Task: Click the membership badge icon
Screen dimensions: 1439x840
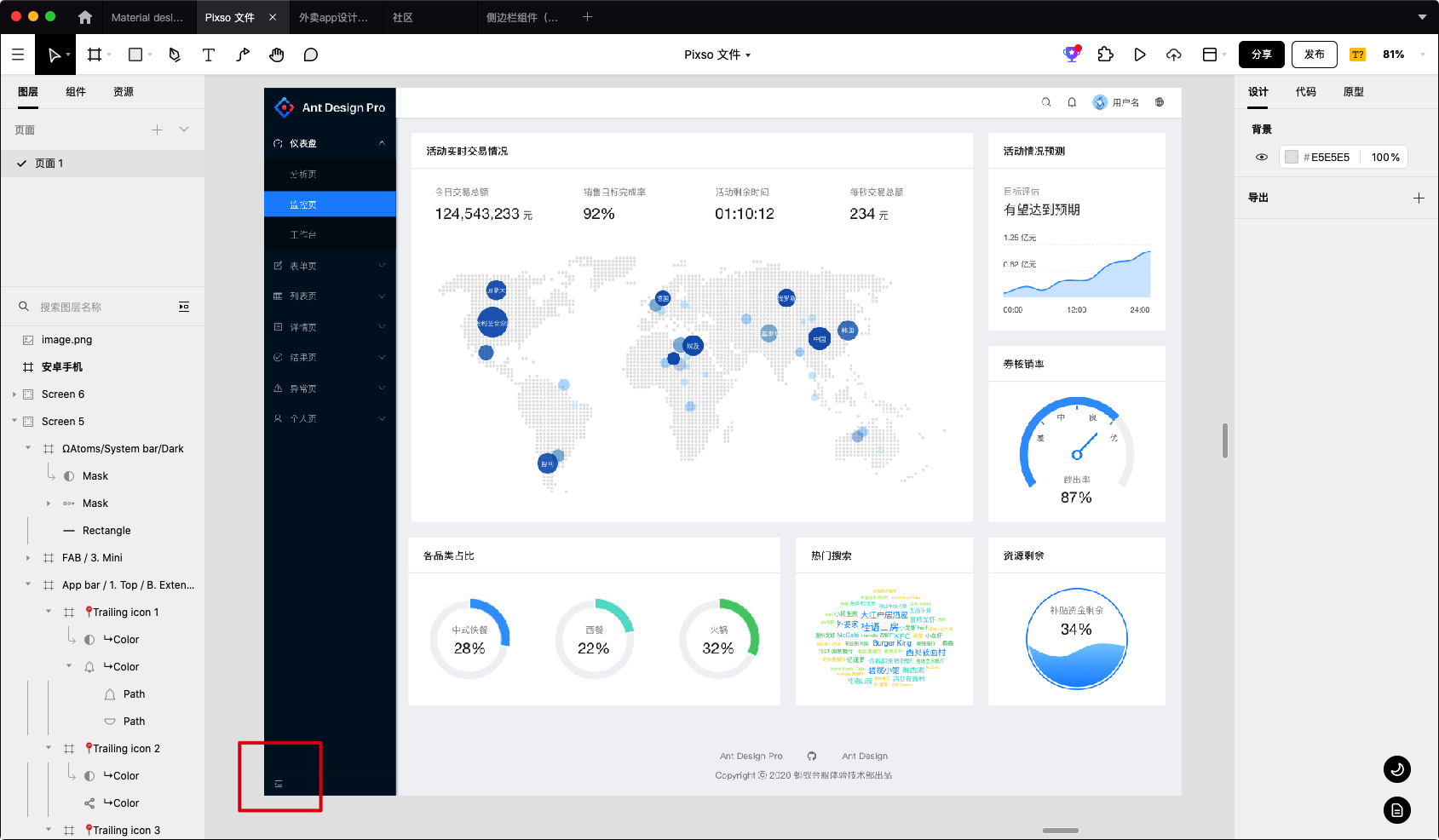Action: [x=1072, y=55]
